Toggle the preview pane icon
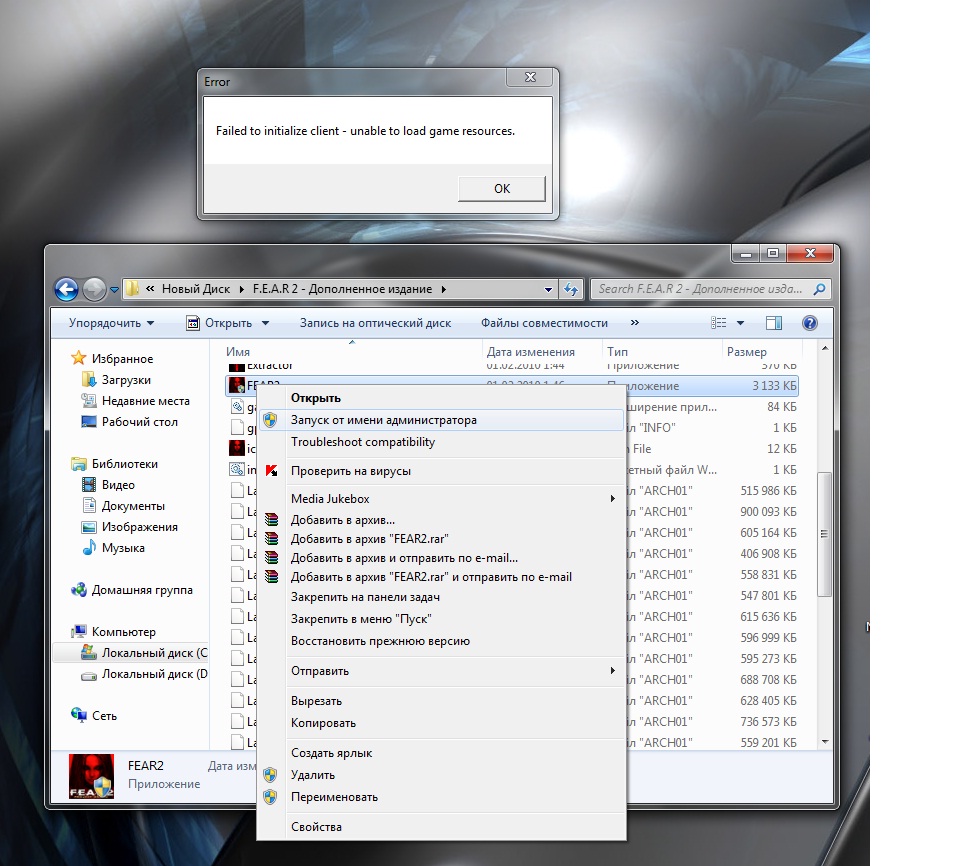Screen dimensions: 974x866 (774, 322)
